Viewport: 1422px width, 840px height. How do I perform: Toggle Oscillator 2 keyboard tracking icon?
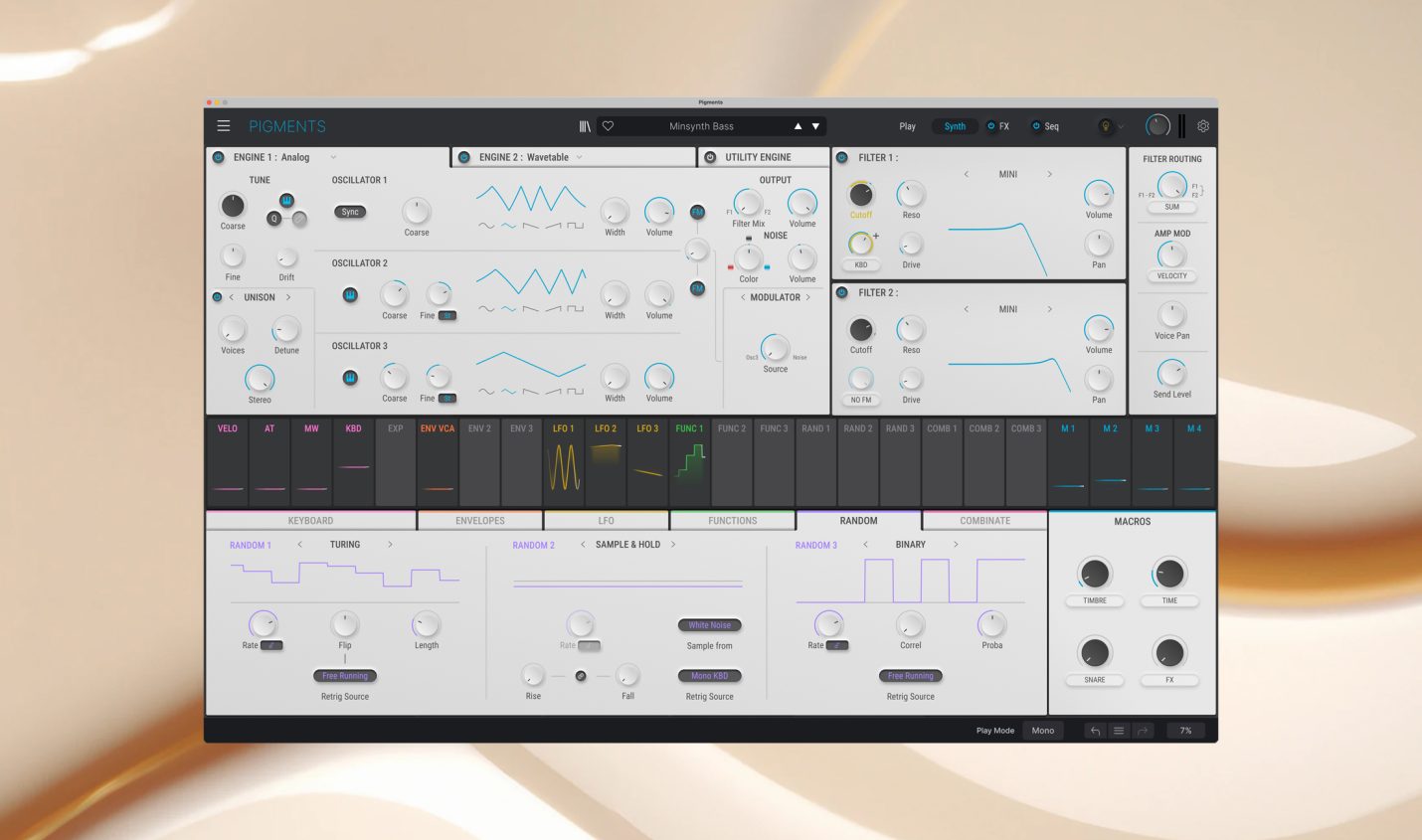[x=350, y=295]
